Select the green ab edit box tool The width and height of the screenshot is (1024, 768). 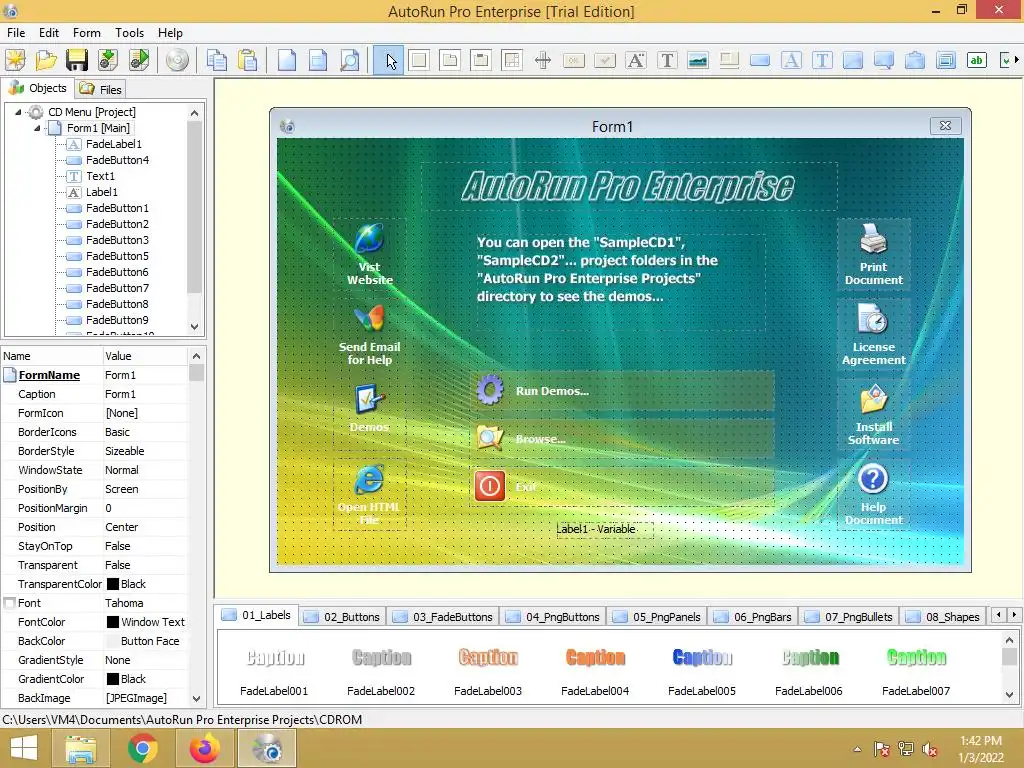pos(977,60)
